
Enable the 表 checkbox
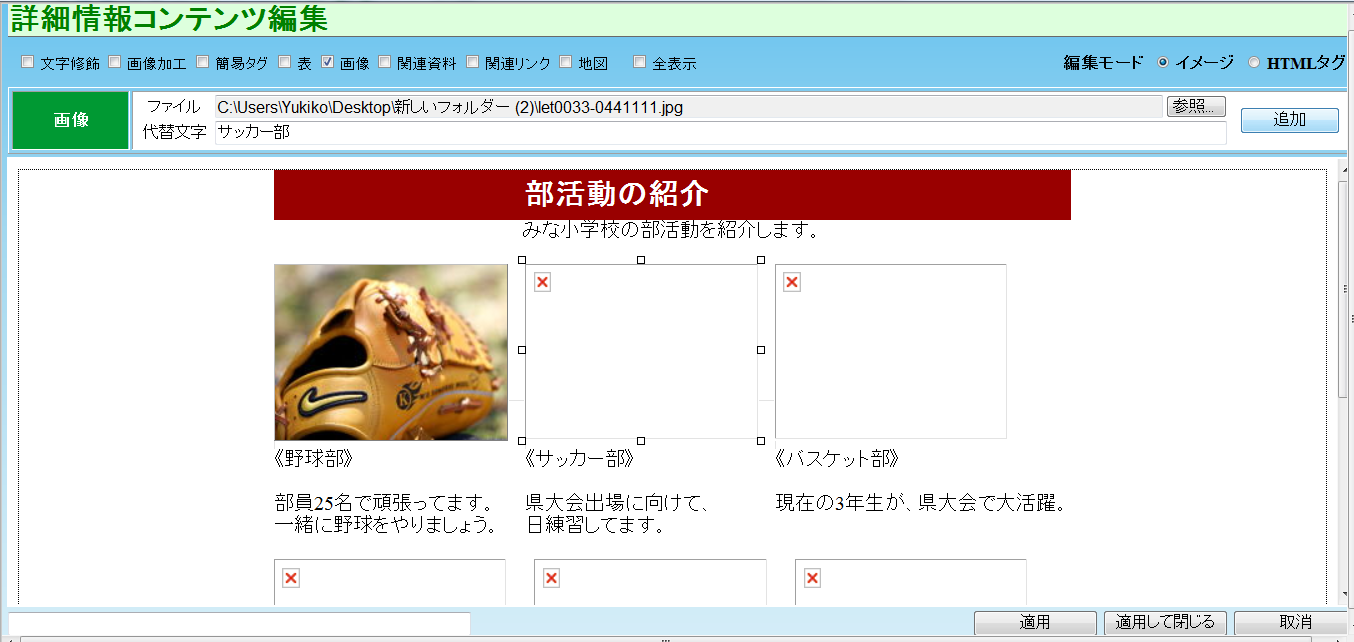284,62
